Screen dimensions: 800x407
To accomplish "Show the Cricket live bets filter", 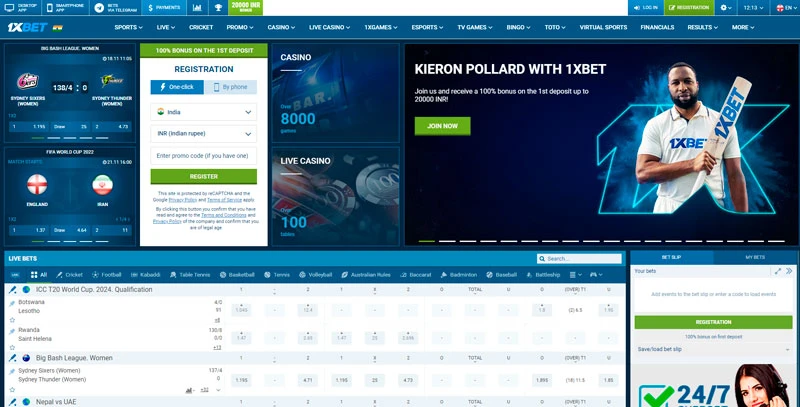I will [69, 274].
